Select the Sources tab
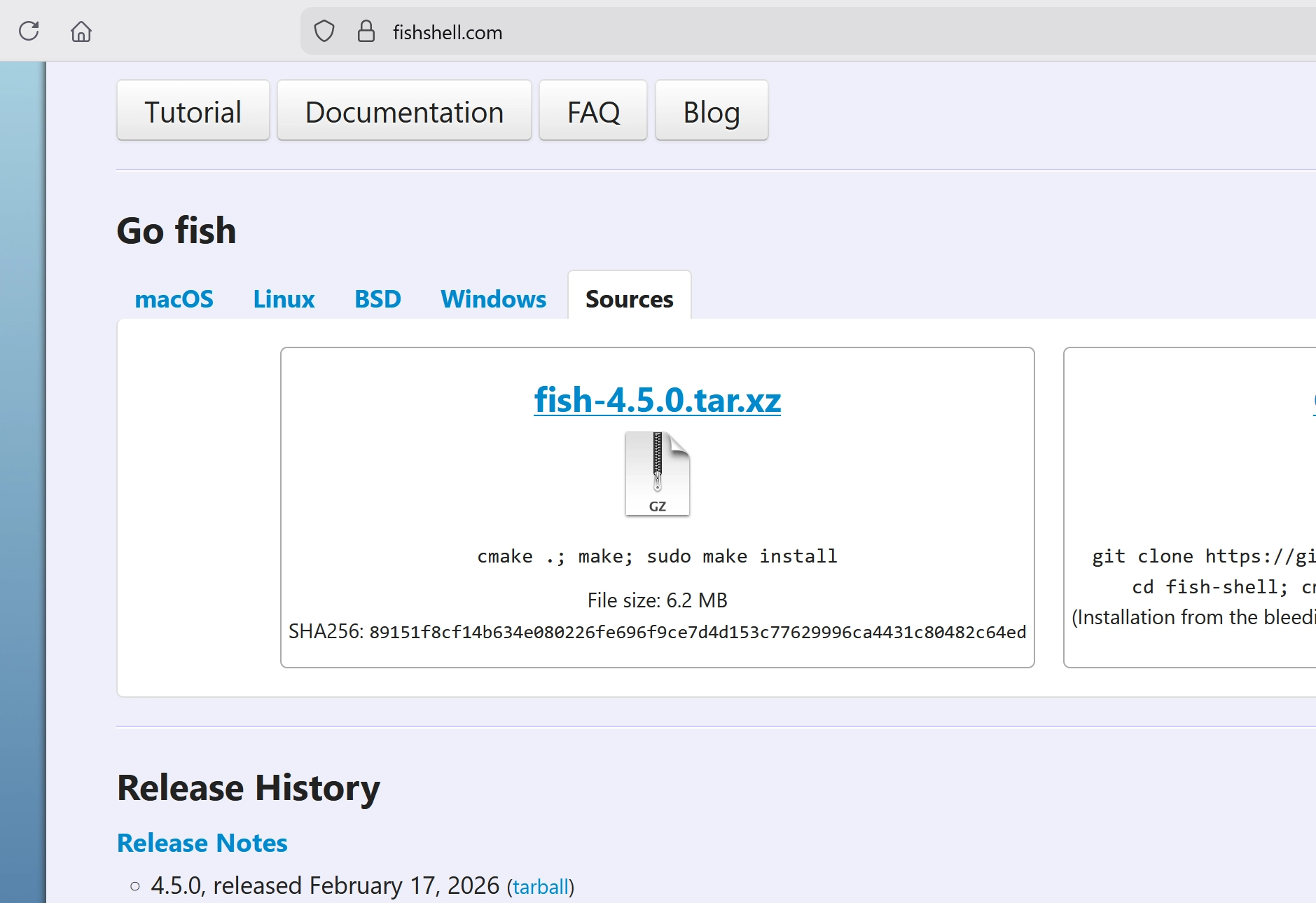 [629, 299]
